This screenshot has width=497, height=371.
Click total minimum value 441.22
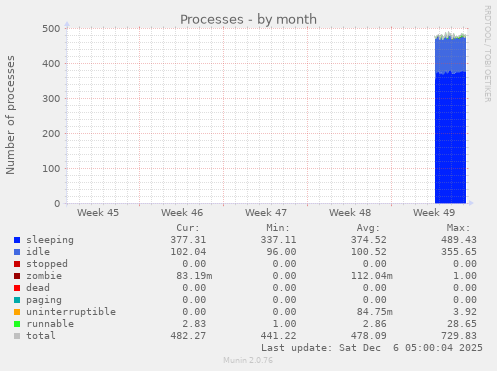pos(278,336)
